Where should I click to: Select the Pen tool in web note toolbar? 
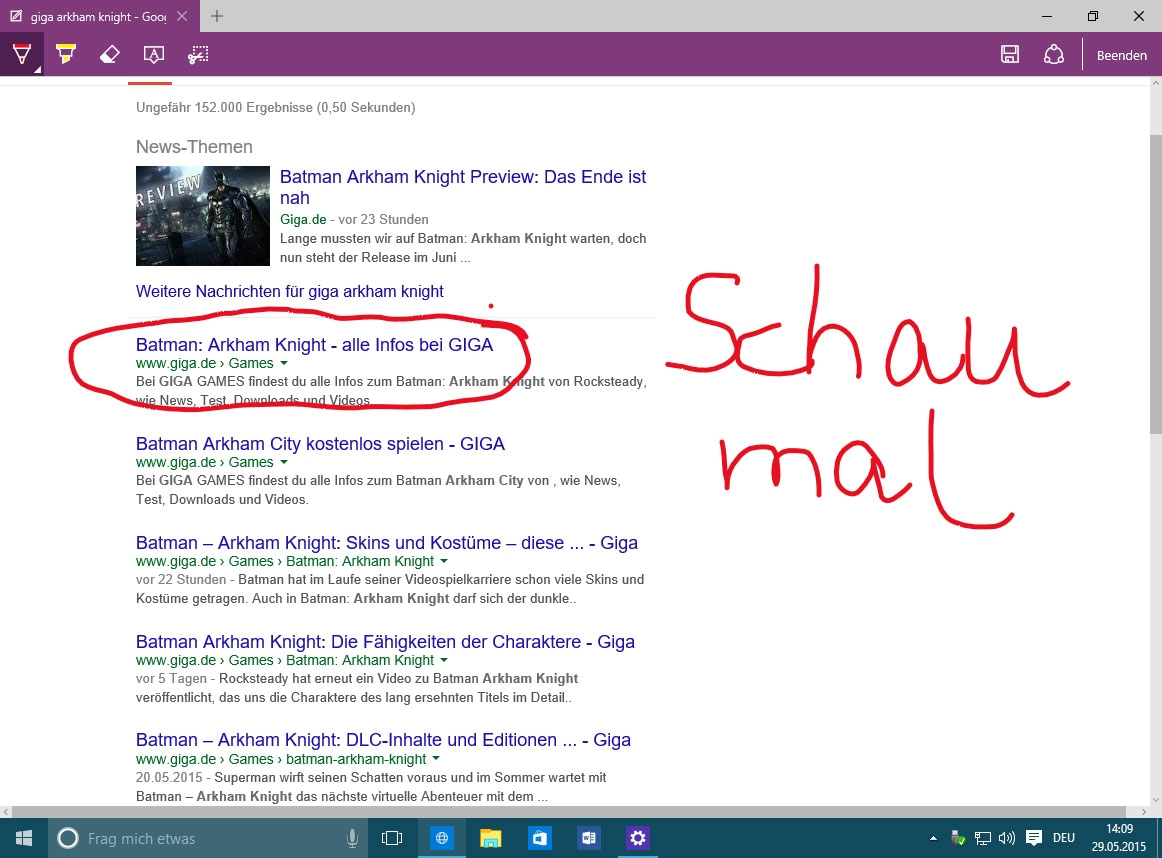pos(21,54)
